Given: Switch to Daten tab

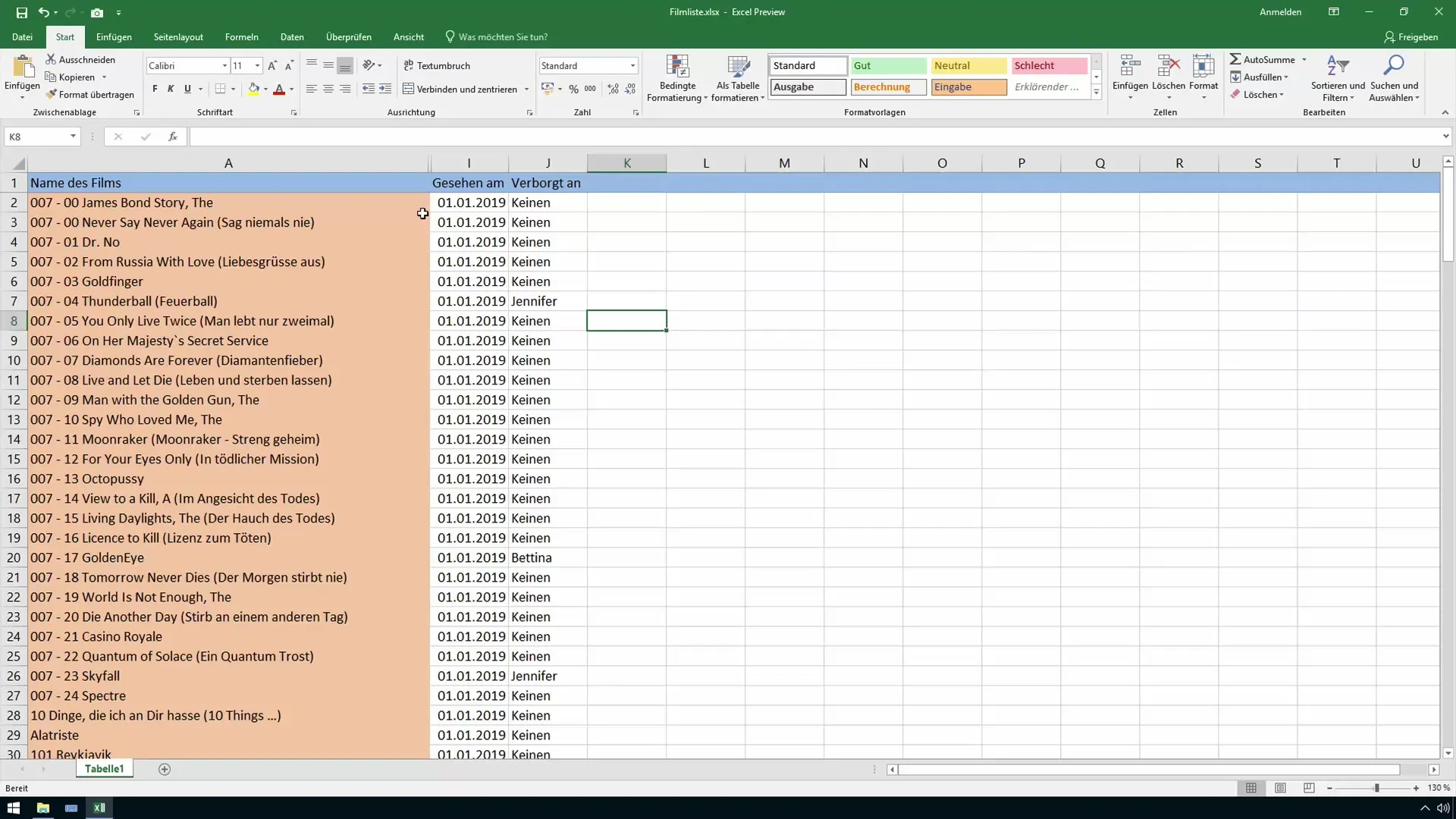Looking at the screenshot, I should click(292, 36).
